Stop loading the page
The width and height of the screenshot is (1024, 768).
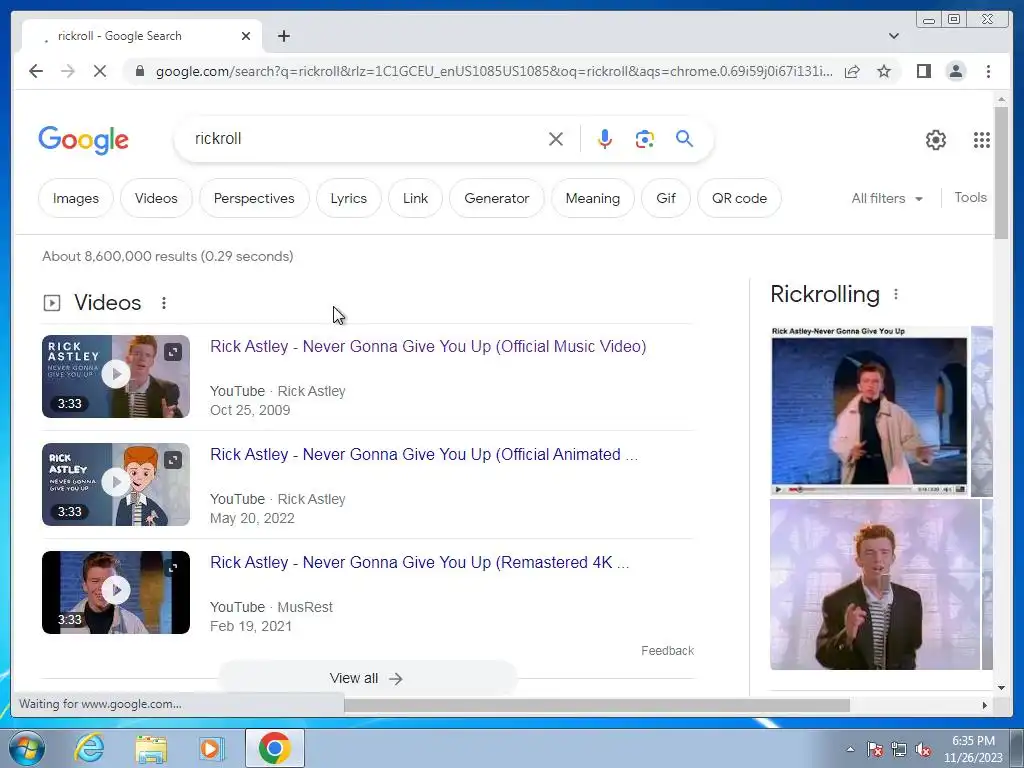click(99, 71)
